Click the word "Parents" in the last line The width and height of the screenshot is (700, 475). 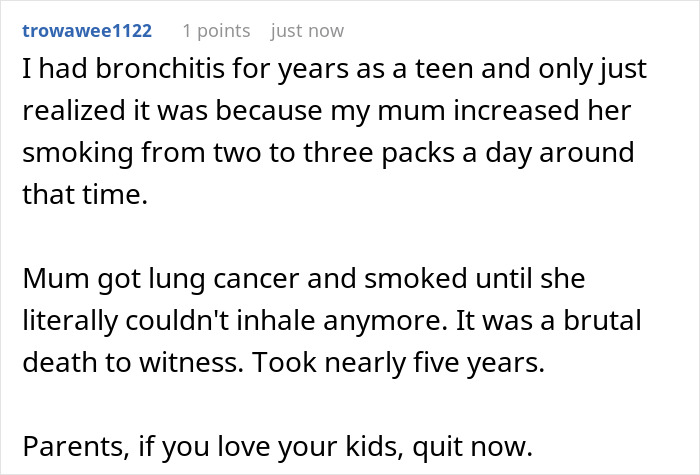[65, 443]
